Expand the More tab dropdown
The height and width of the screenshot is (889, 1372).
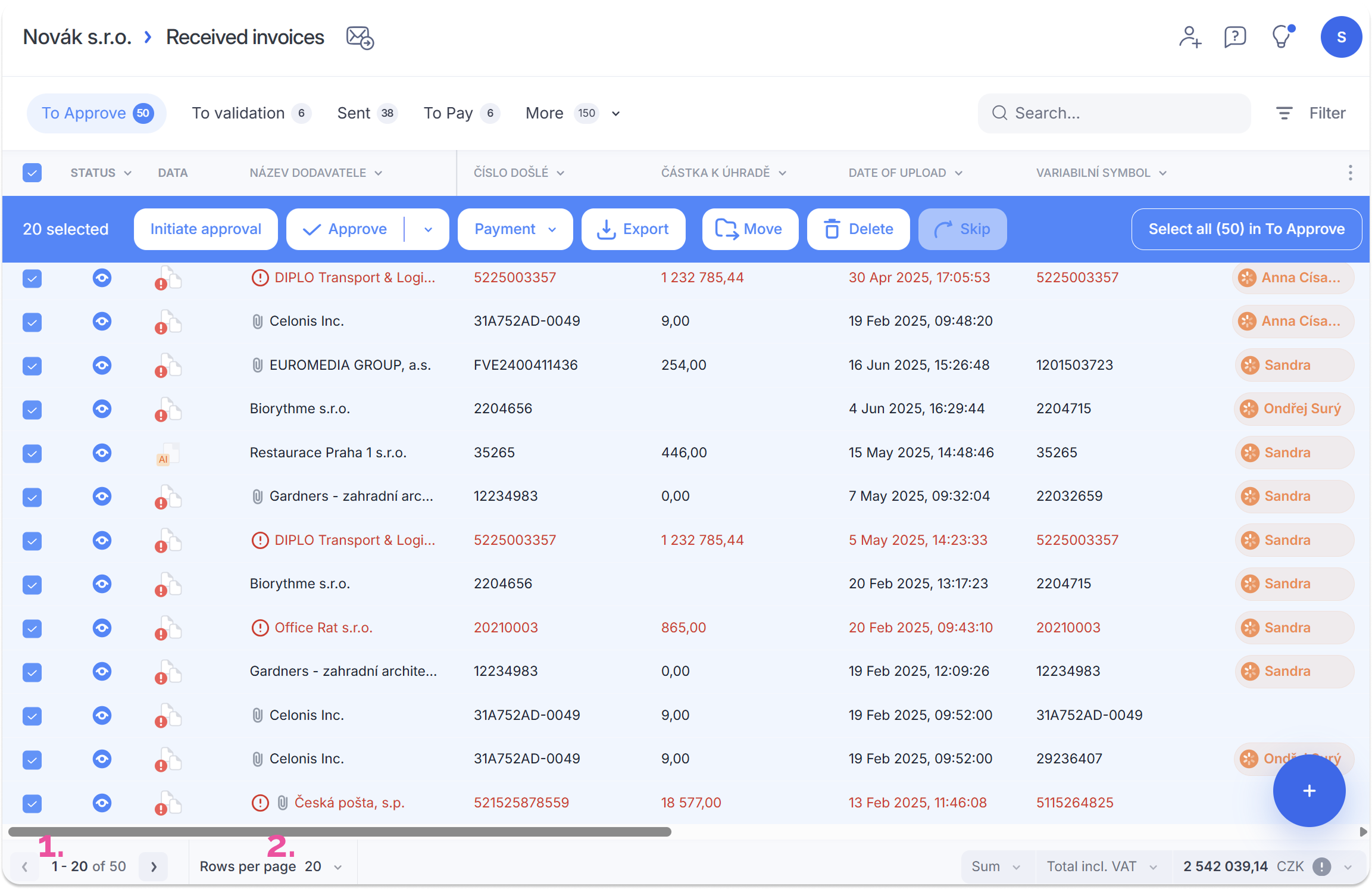[x=615, y=113]
